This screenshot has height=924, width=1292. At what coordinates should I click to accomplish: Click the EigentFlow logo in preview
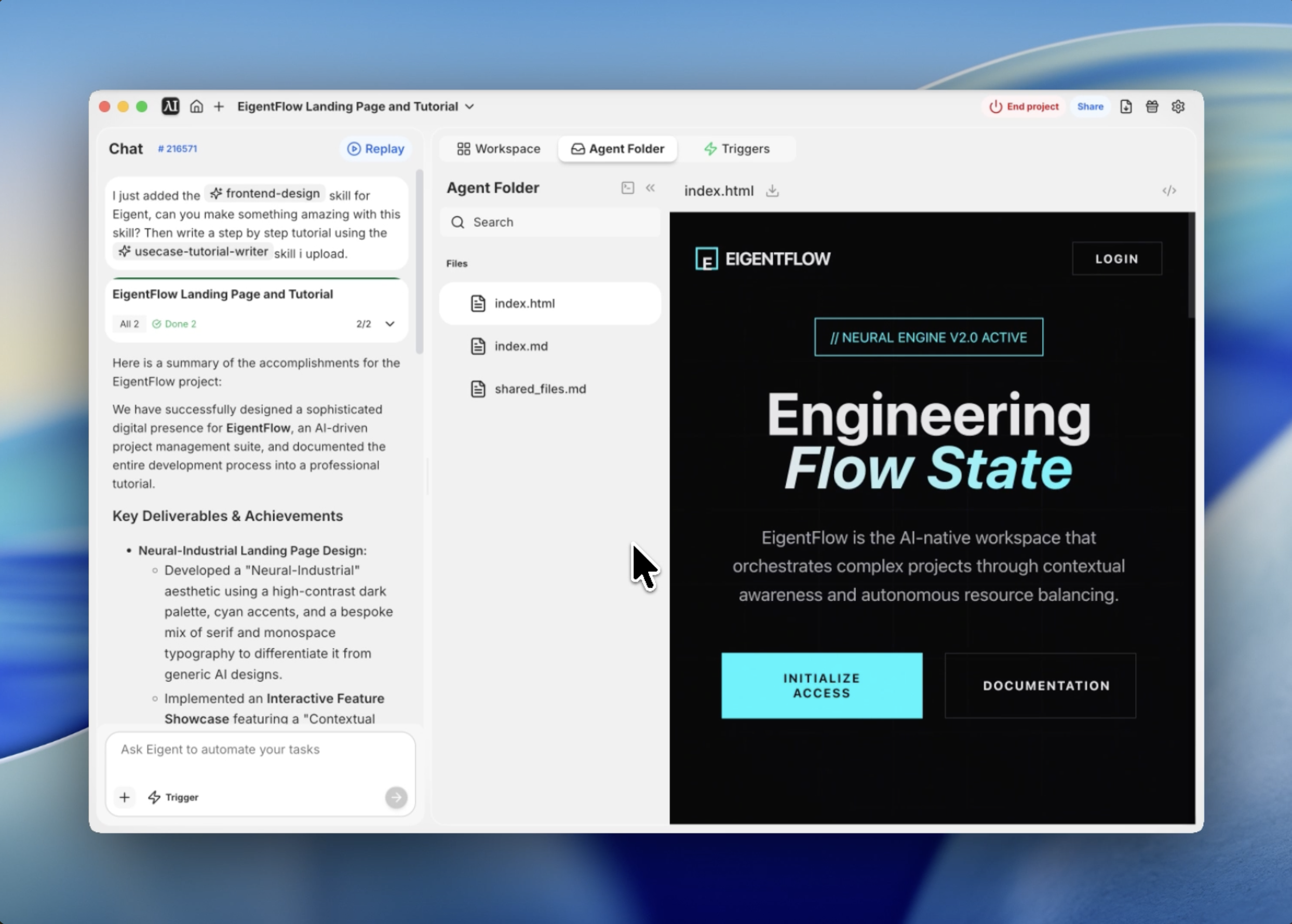pyautogui.click(x=763, y=259)
